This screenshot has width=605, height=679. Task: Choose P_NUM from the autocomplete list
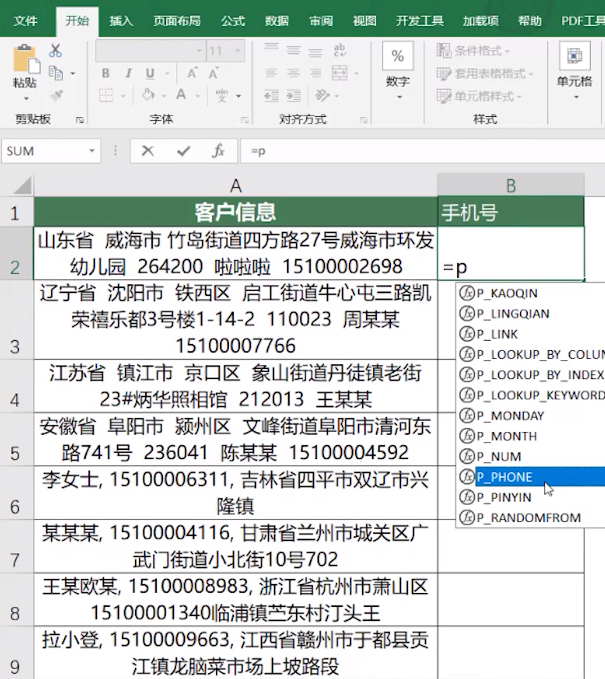531,456
